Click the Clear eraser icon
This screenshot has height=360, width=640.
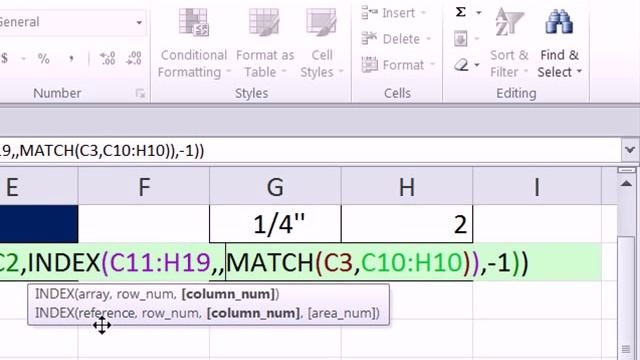[461, 64]
